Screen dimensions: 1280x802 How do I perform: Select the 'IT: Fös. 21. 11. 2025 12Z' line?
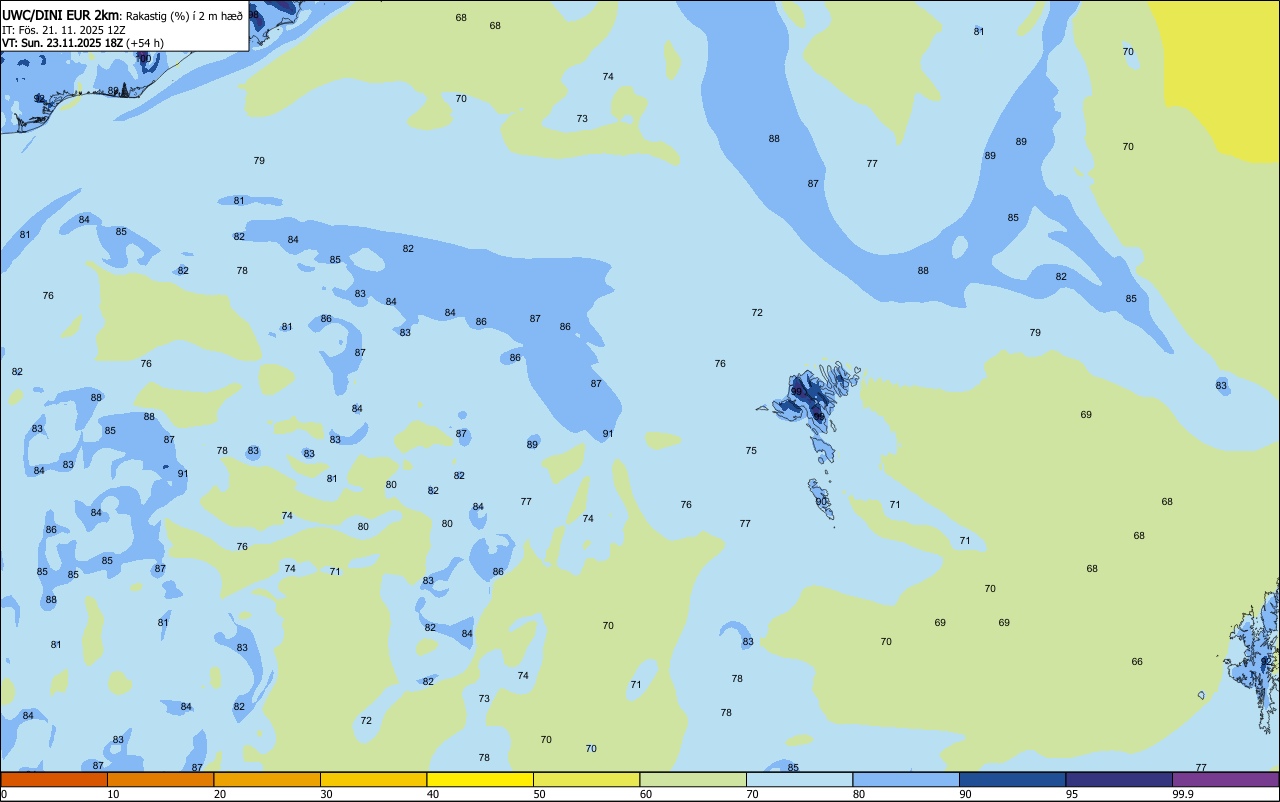tap(62, 29)
